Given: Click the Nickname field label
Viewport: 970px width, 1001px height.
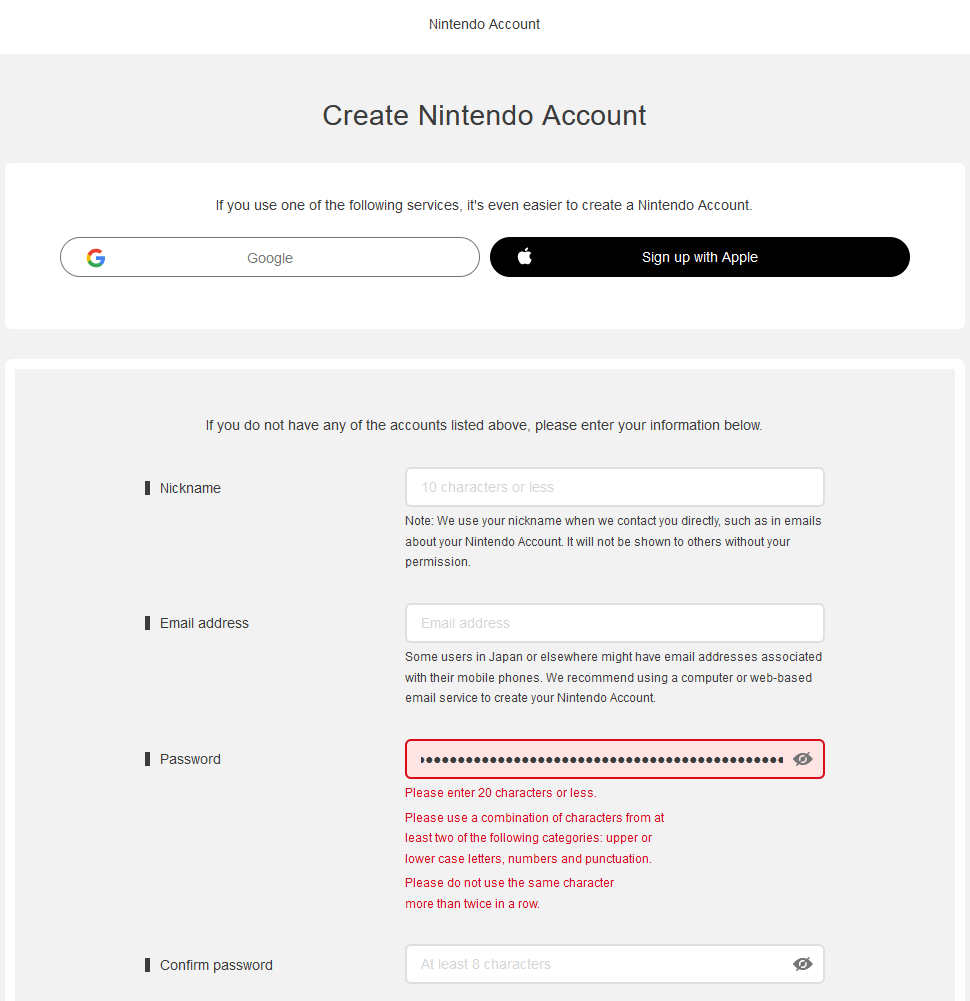Looking at the screenshot, I should pos(190,488).
